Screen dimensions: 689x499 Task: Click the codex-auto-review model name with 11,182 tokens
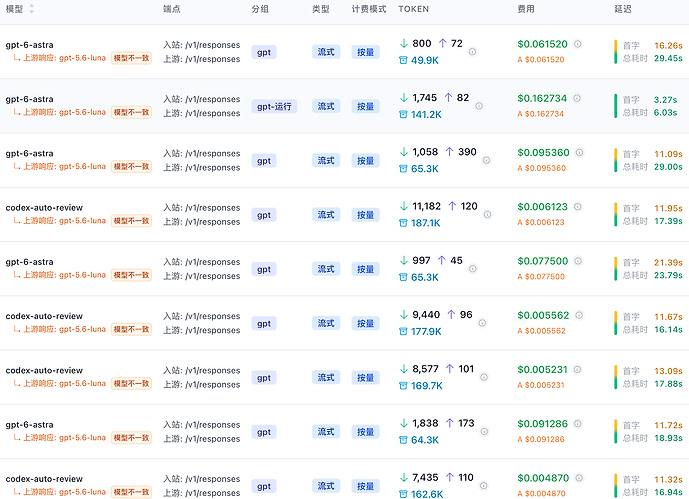click(x=44, y=208)
